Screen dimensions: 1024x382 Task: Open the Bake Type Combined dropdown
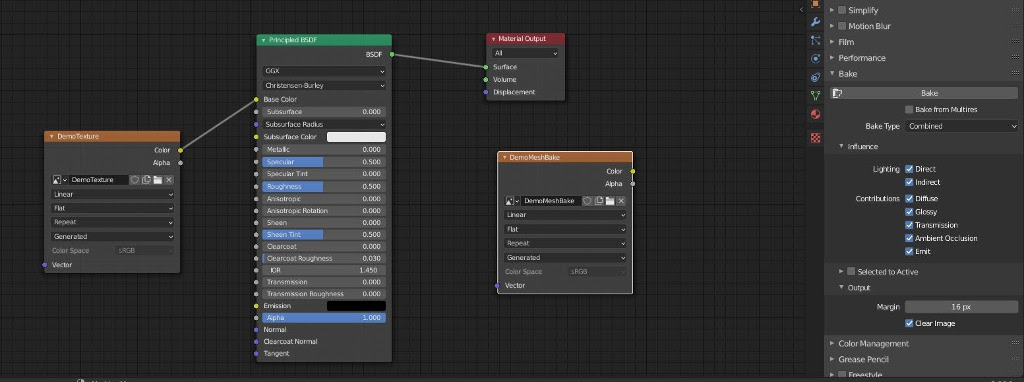(962, 126)
